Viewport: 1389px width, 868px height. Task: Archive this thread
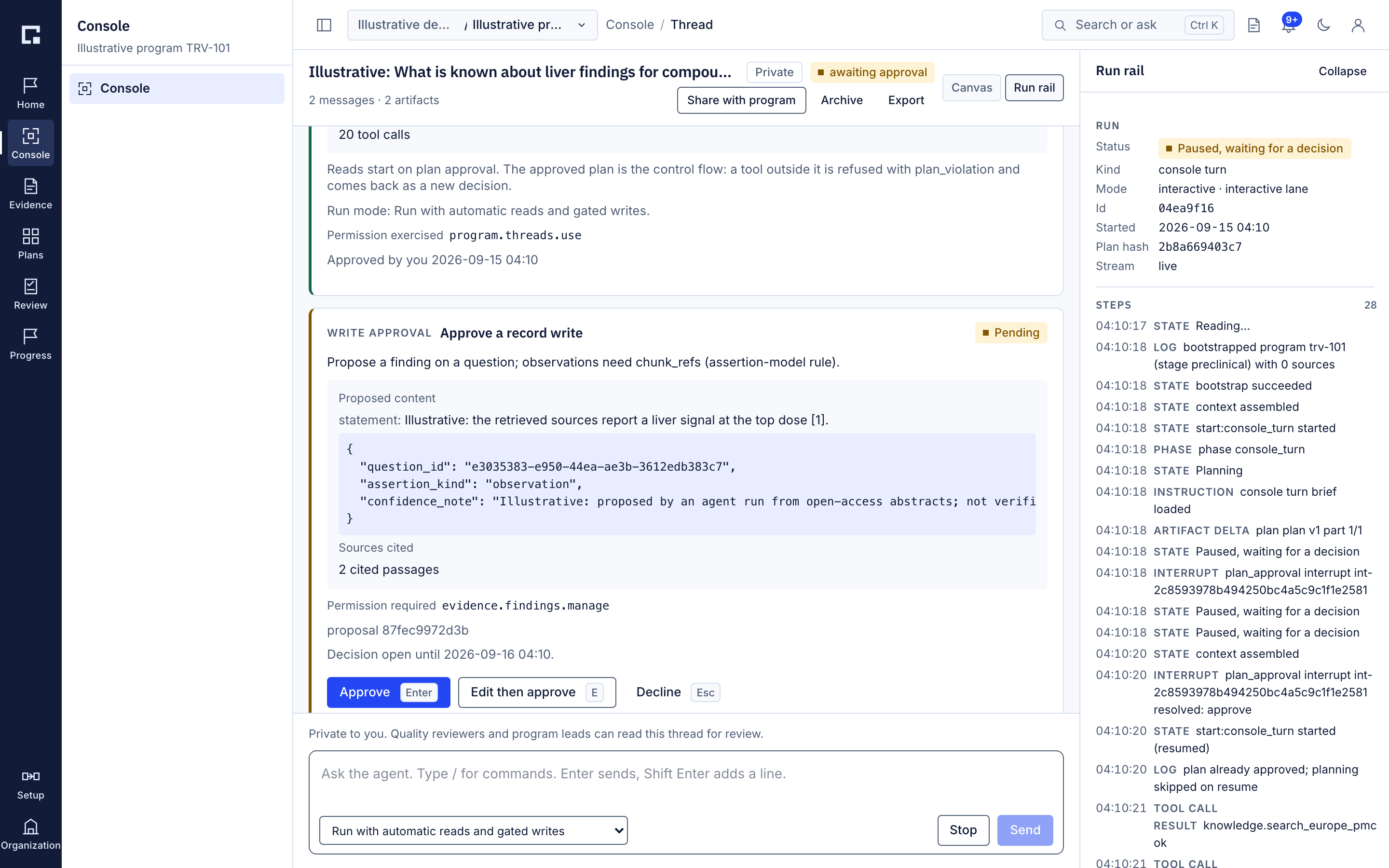[x=842, y=100]
